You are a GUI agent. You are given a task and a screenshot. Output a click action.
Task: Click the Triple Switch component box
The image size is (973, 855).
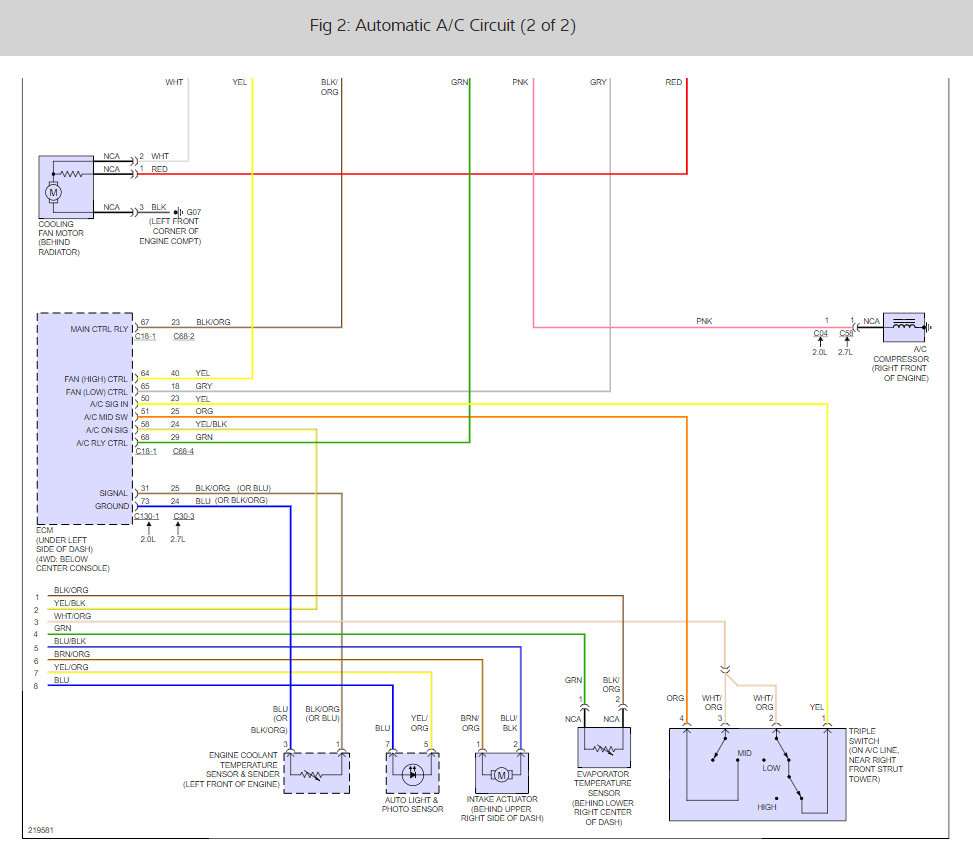pyautogui.click(x=757, y=774)
